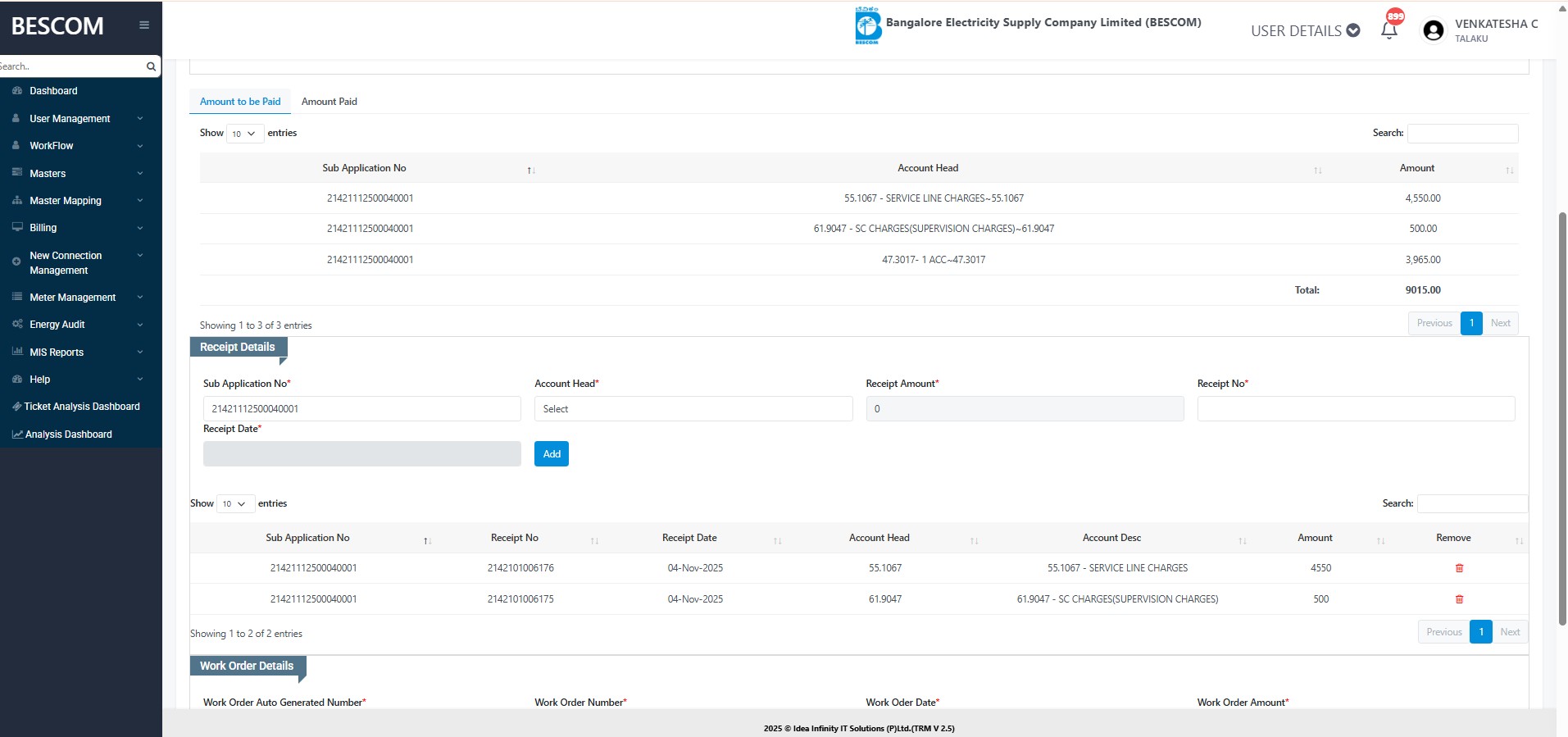The width and height of the screenshot is (1568, 737).
Task: Click the New Connection Management icon
Action: [16, 262]
